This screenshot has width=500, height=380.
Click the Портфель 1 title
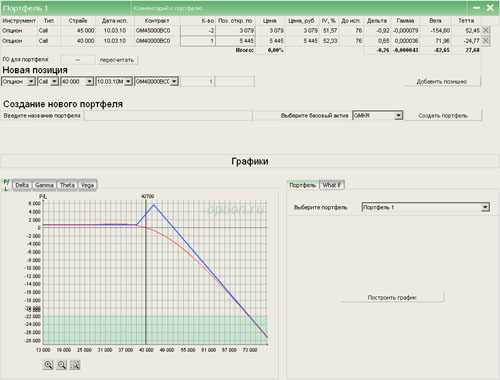(x=25, y=8)
